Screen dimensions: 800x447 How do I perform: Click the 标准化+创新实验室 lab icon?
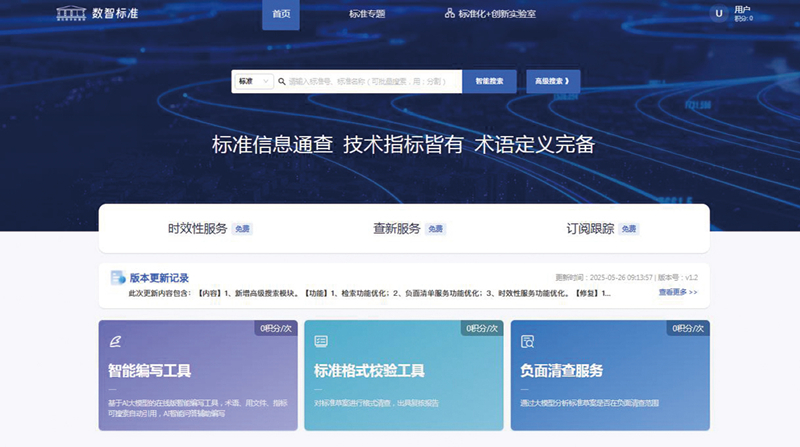coord(450,14)
